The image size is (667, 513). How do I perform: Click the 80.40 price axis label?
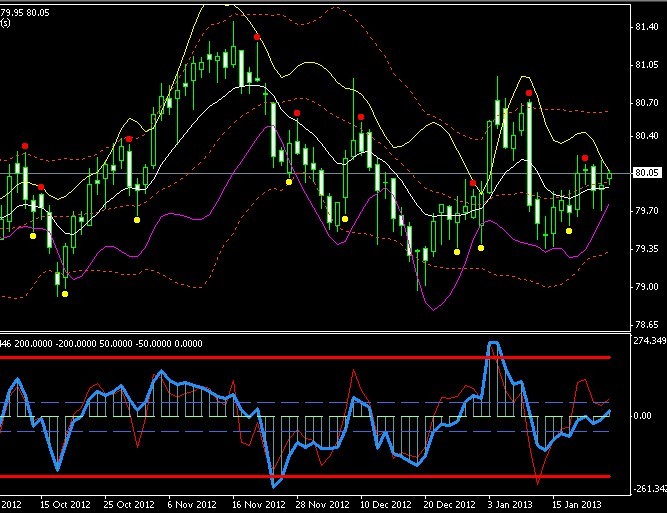coord(647,136)
